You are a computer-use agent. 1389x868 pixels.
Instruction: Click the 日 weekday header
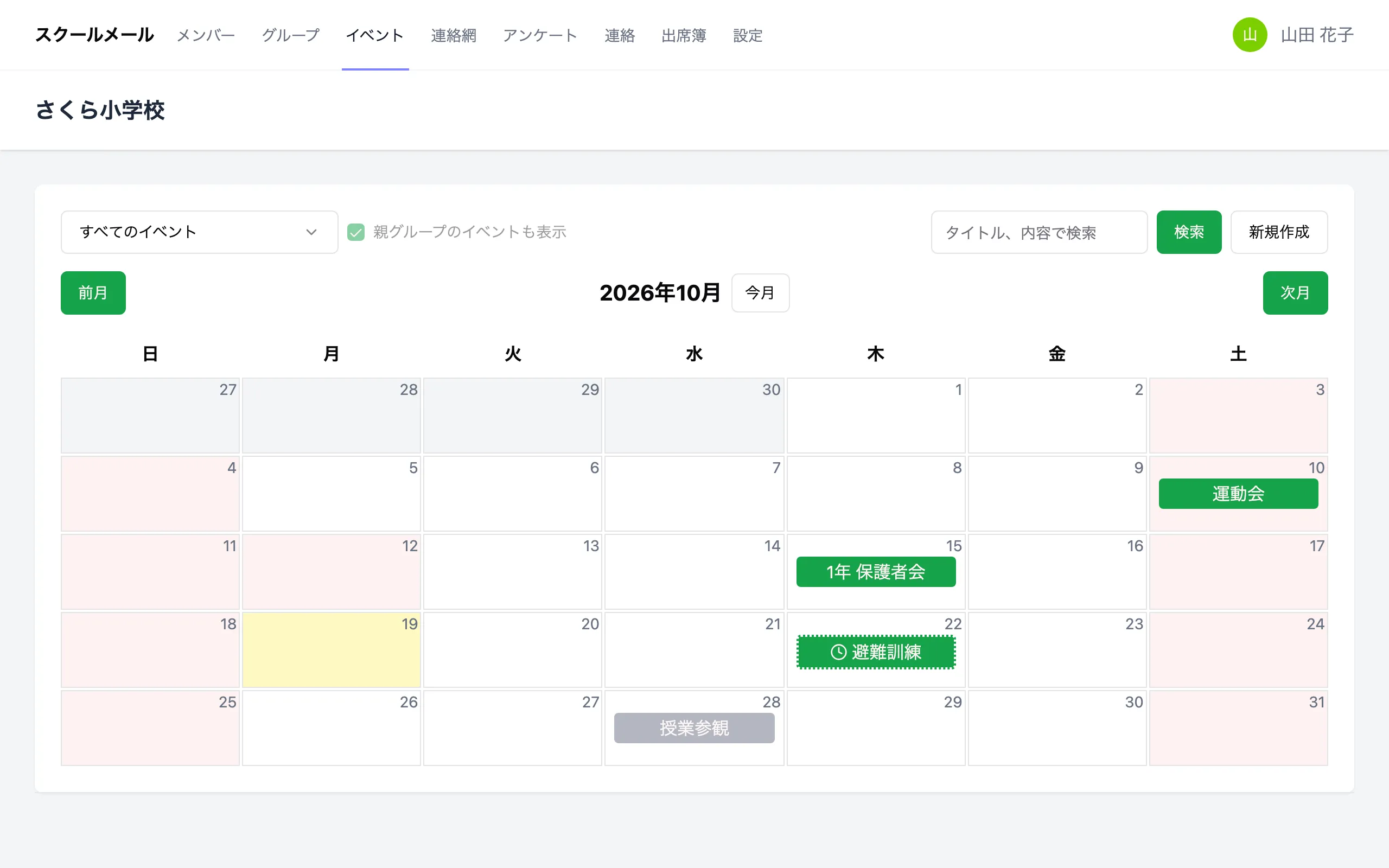(x=150, y=354)
